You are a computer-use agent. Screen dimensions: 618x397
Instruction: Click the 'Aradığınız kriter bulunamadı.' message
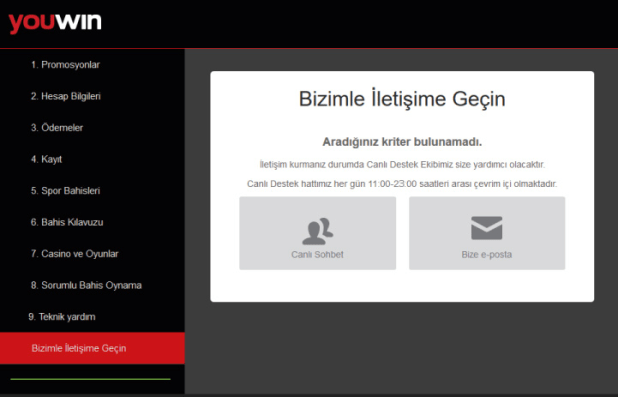tap(402, 142)
